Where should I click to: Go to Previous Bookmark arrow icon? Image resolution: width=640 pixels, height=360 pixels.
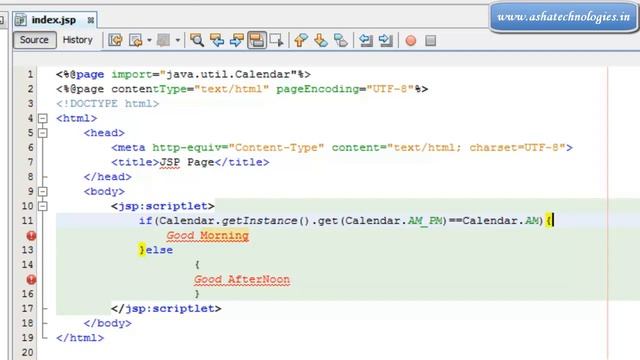[301, 40]
